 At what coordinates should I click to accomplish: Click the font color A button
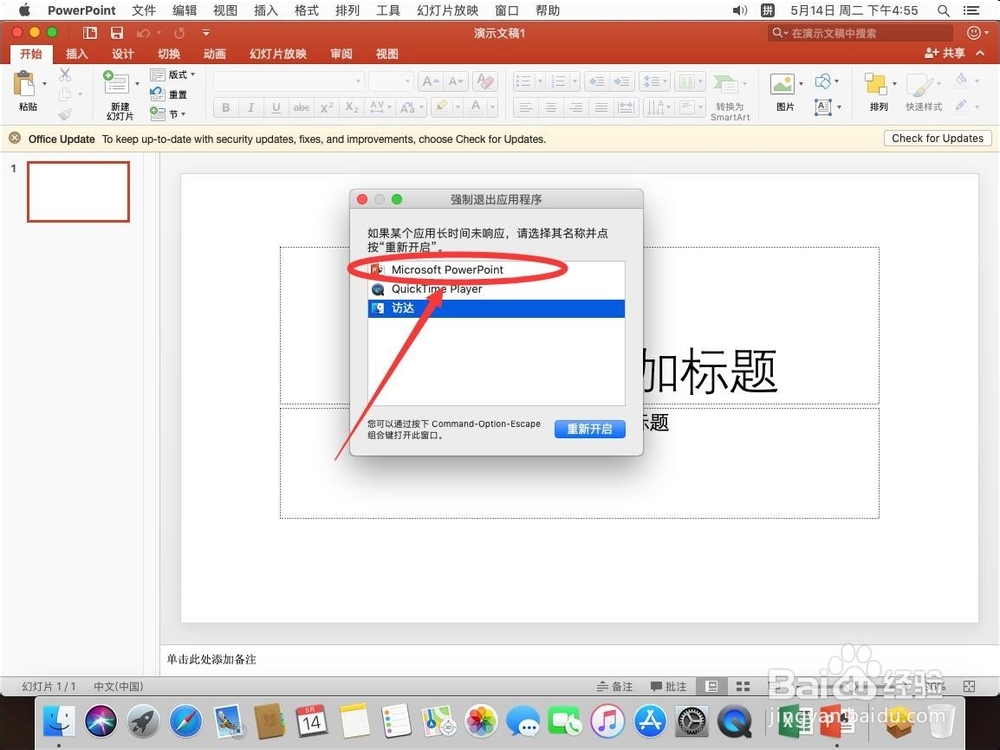(x=476, y=108)
